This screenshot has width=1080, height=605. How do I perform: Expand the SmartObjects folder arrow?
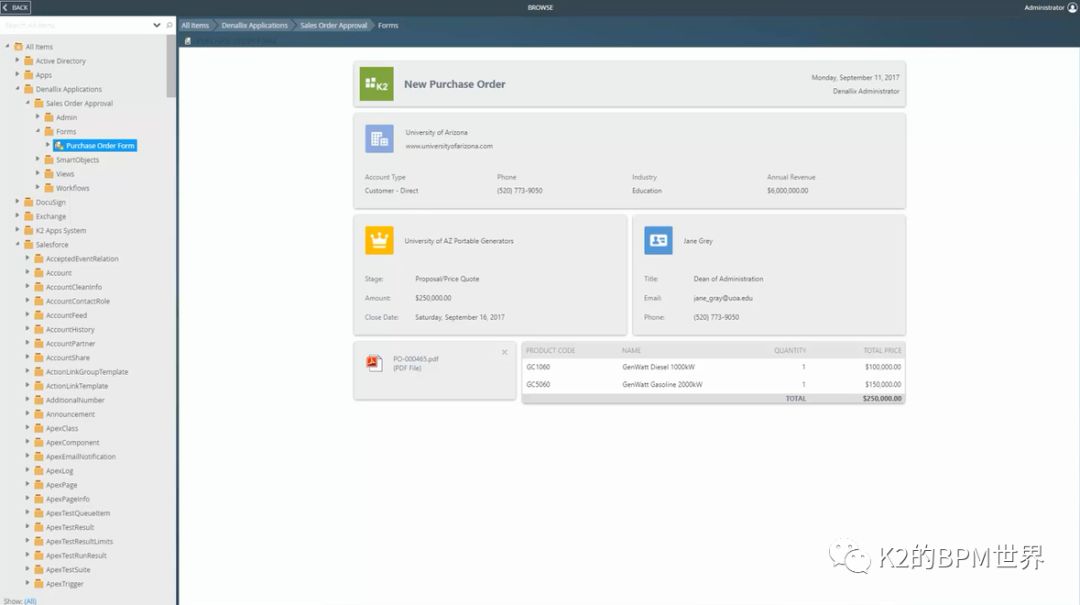pyautogui.click(x=38, y=159)
